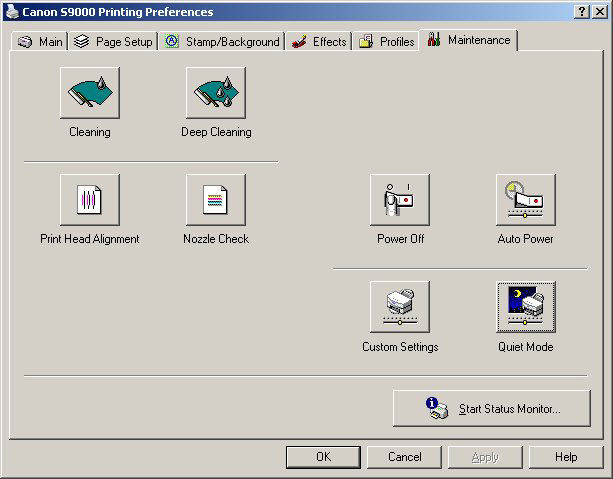Screen dimensions: 613x479
Task: Confirm with the OK button
Action: 323,457
